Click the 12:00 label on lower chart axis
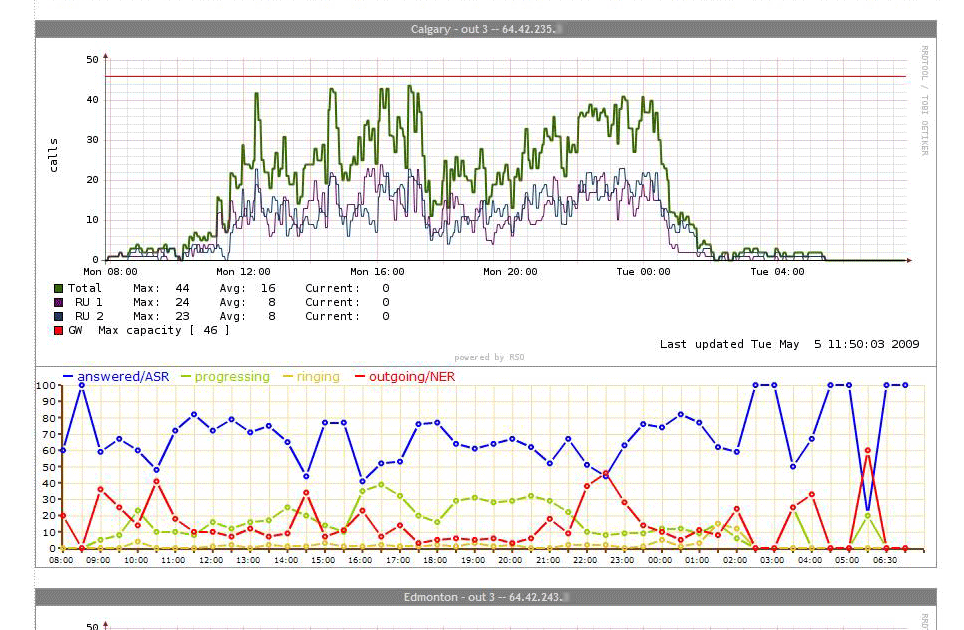 tap(211, 562)
